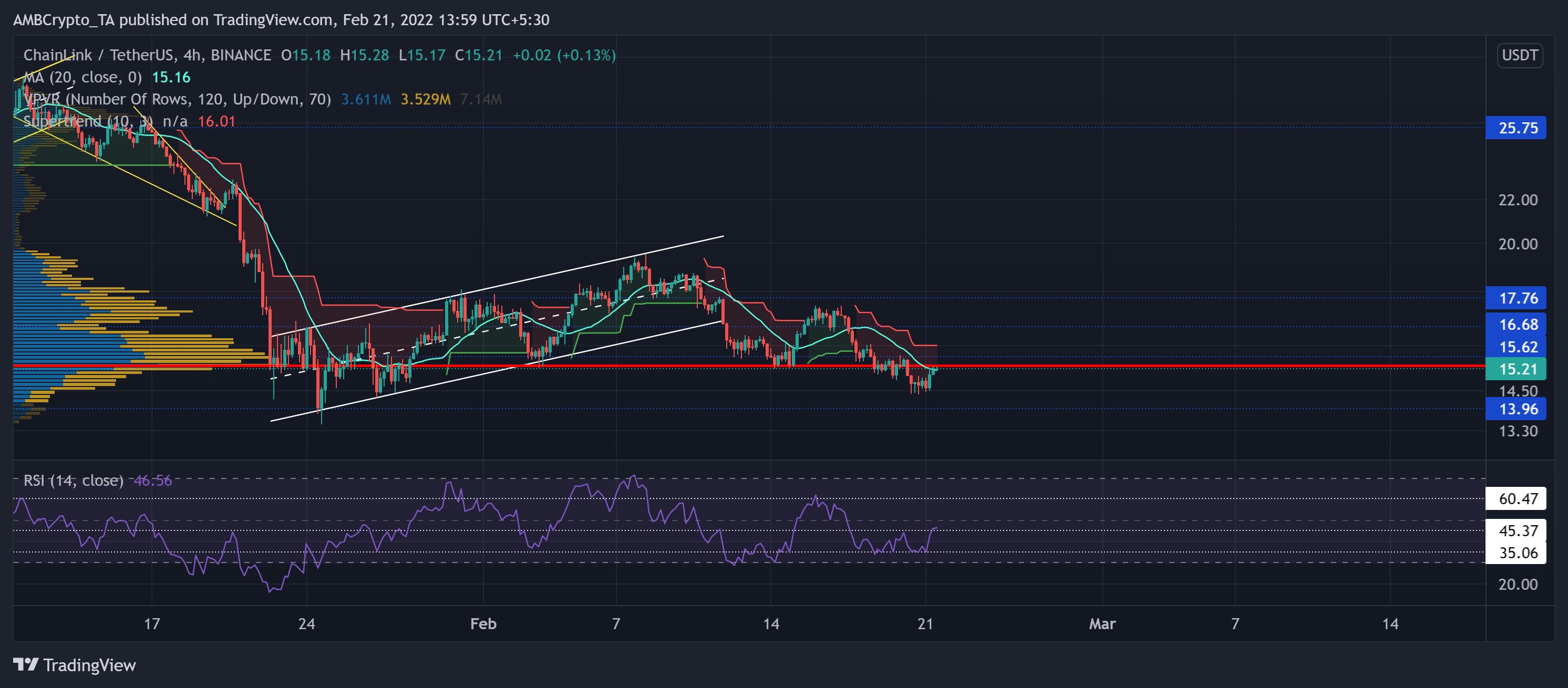Click the 24 date on time axis
The height and width of the screenshot is (688, 1568).
[307, 623]
